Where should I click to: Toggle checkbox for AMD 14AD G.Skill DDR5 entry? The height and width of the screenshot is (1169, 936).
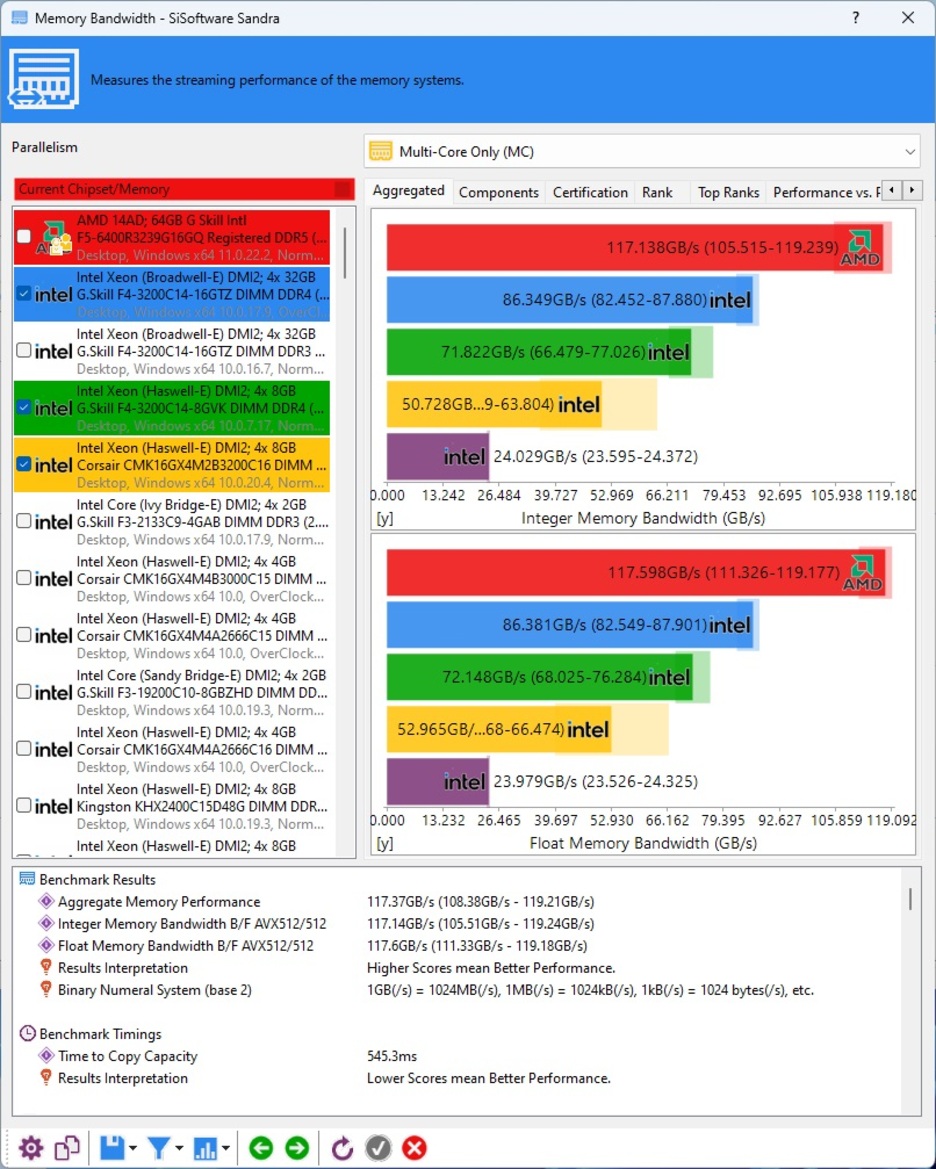tap(24, 236)
